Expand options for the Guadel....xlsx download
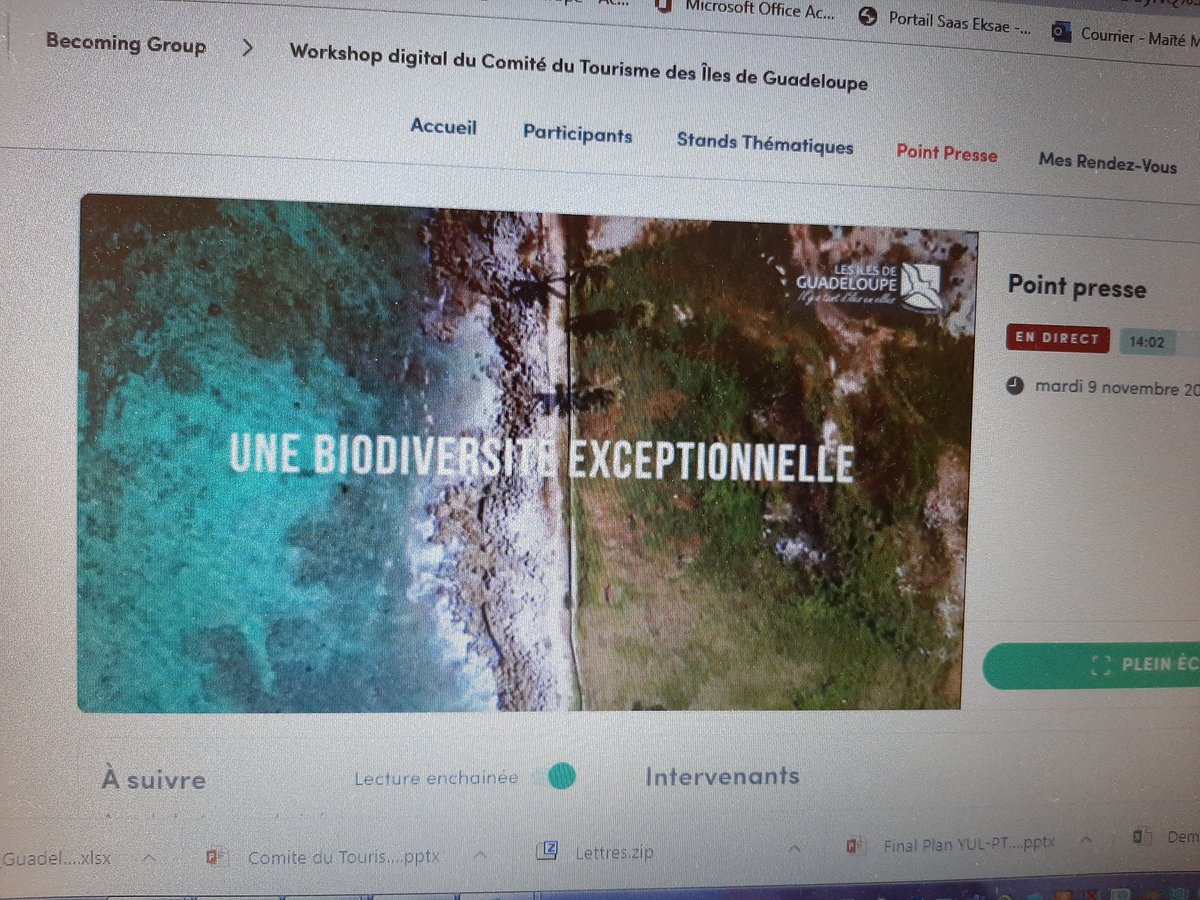The height and width of the screenshot is (900, 1200). tap(148, 858)
